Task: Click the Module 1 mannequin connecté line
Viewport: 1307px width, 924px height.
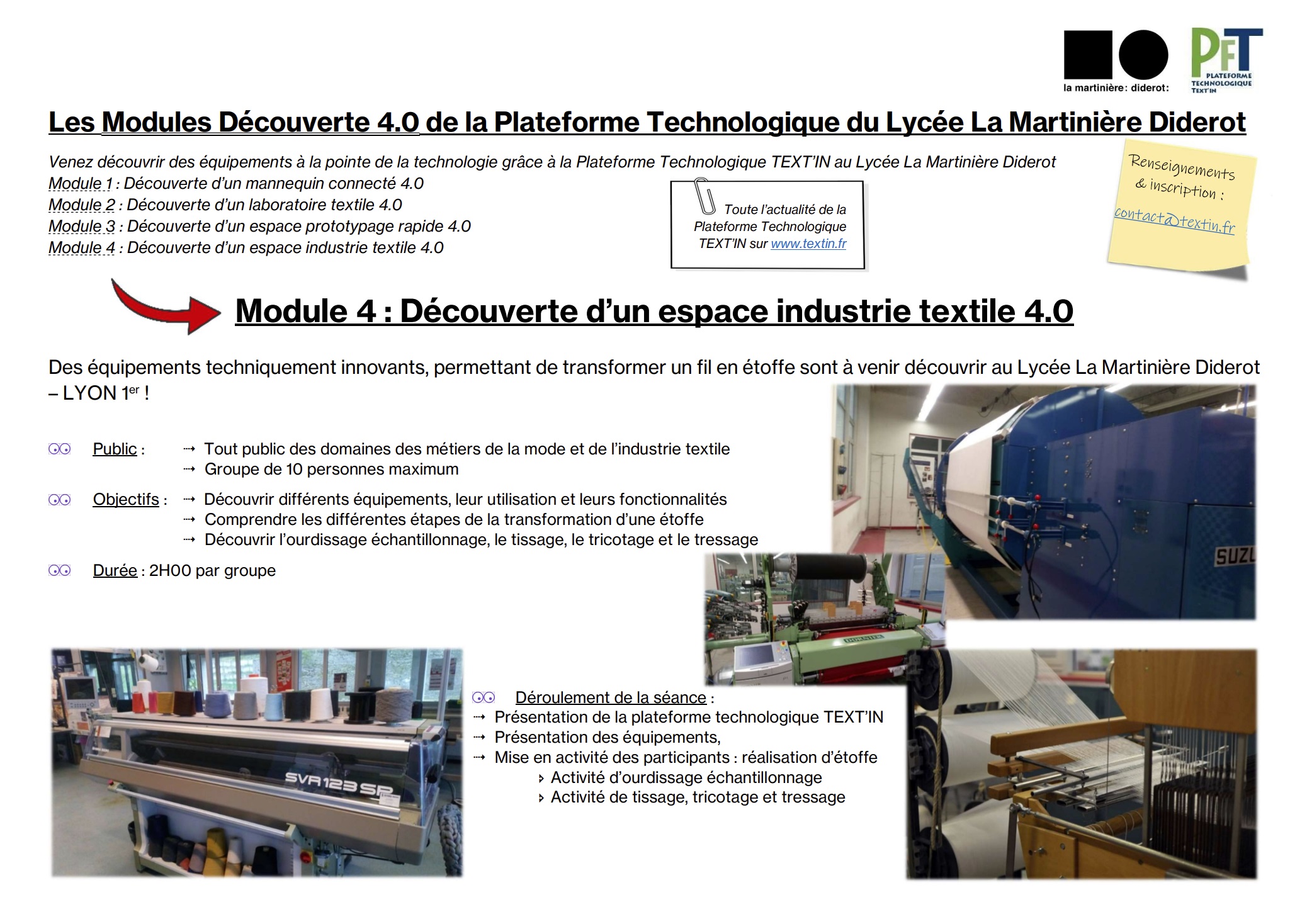Action: (x=236, y=183)
